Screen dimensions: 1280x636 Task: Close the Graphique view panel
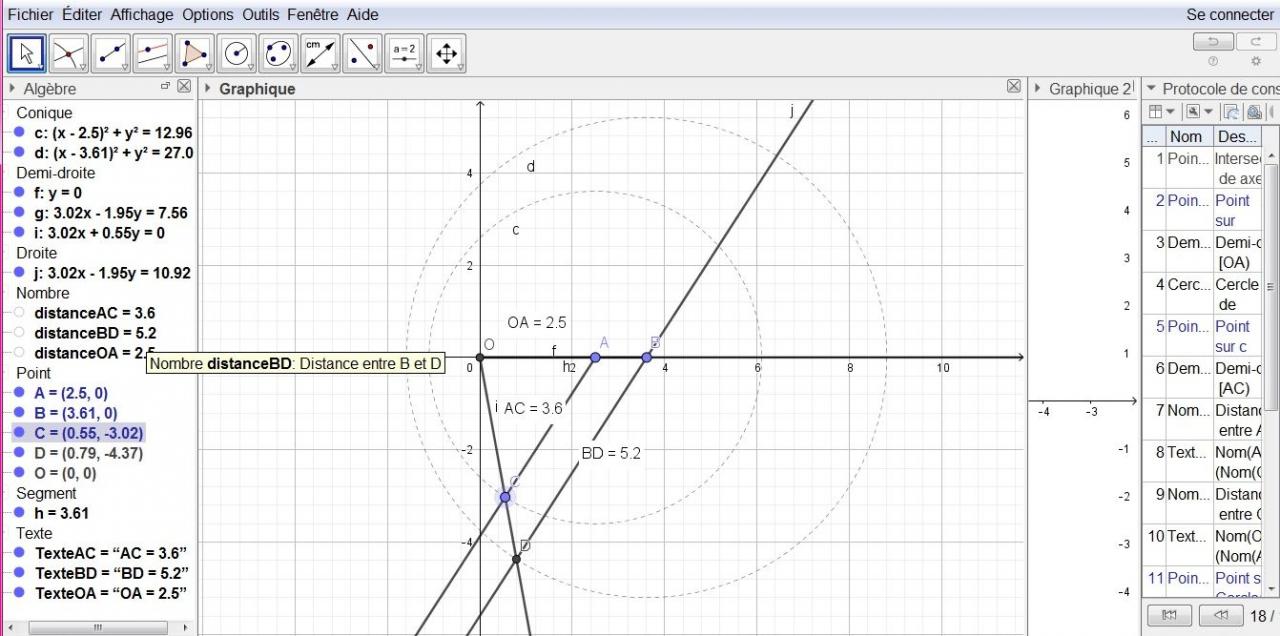(x=1014, y=87)
